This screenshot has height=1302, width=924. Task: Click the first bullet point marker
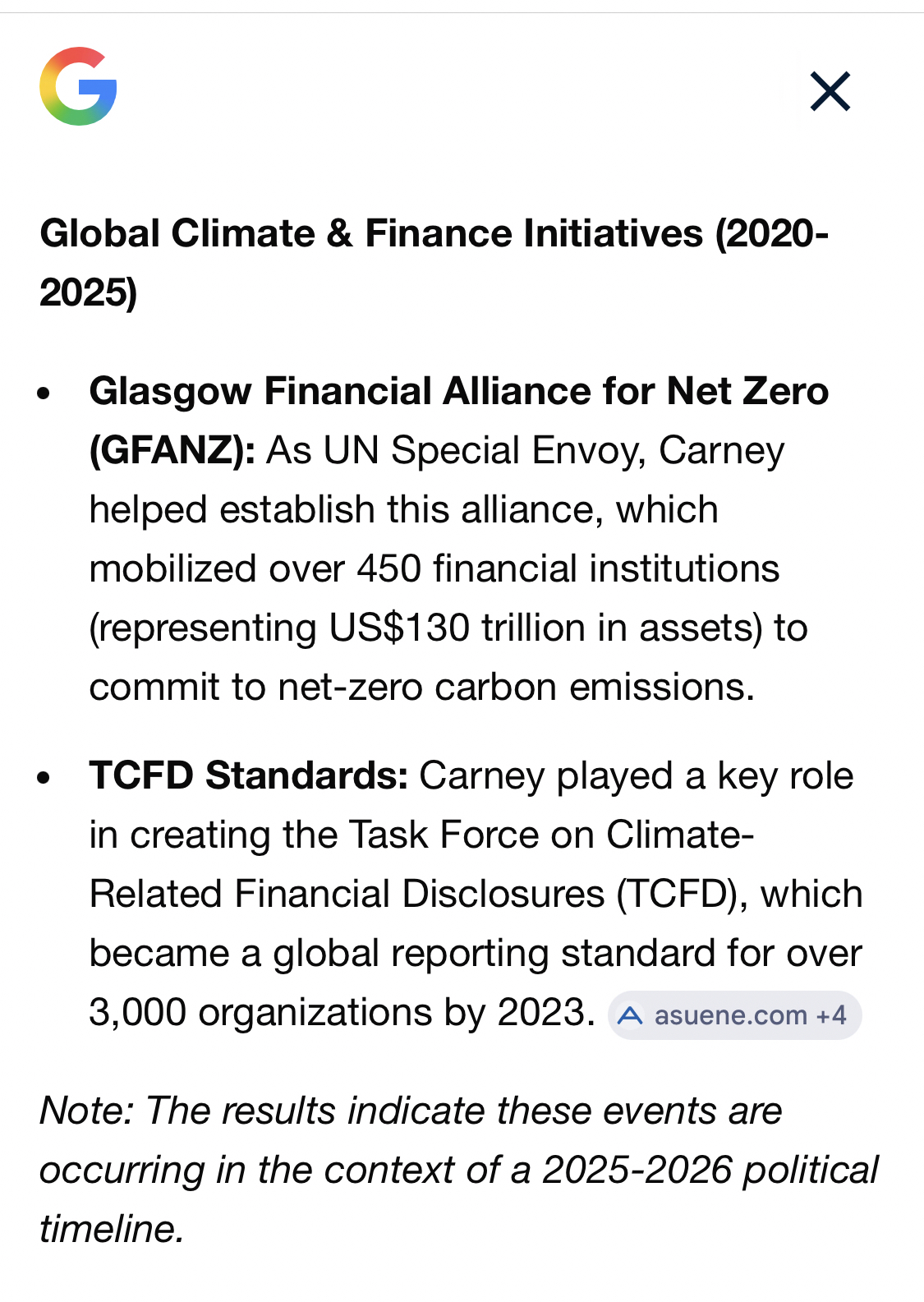tap(44, 393)
